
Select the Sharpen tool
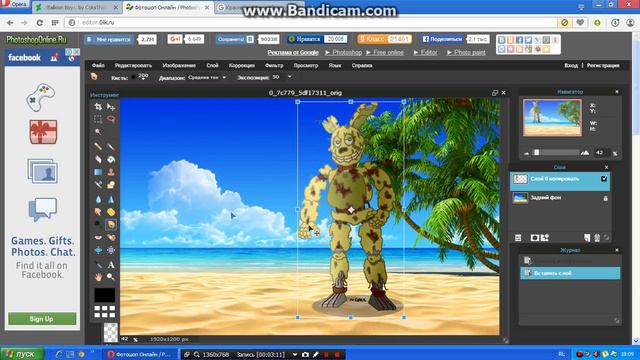(x=111, y=199)
